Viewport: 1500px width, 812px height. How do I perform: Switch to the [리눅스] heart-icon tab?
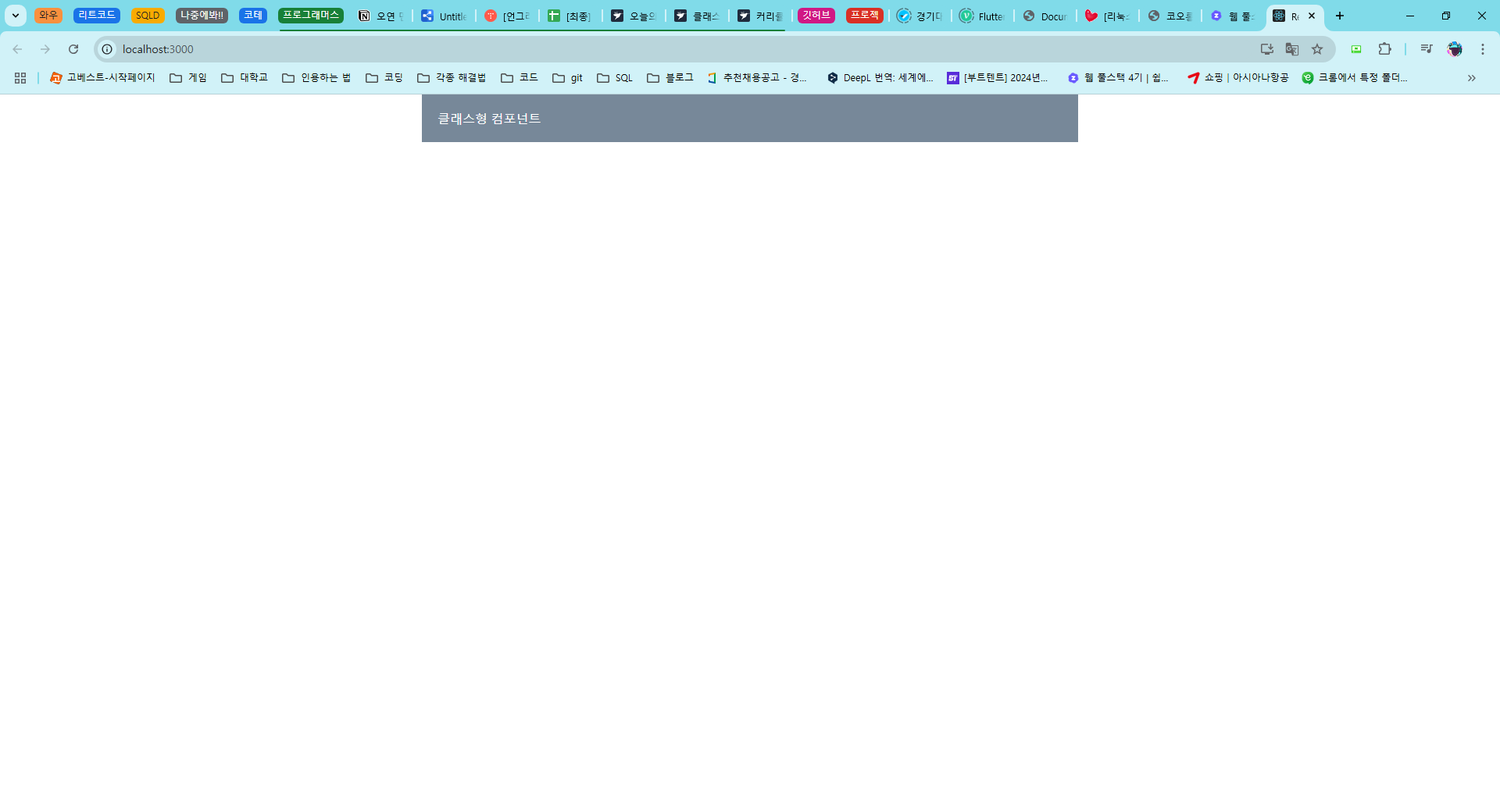tap(1107, 16)
